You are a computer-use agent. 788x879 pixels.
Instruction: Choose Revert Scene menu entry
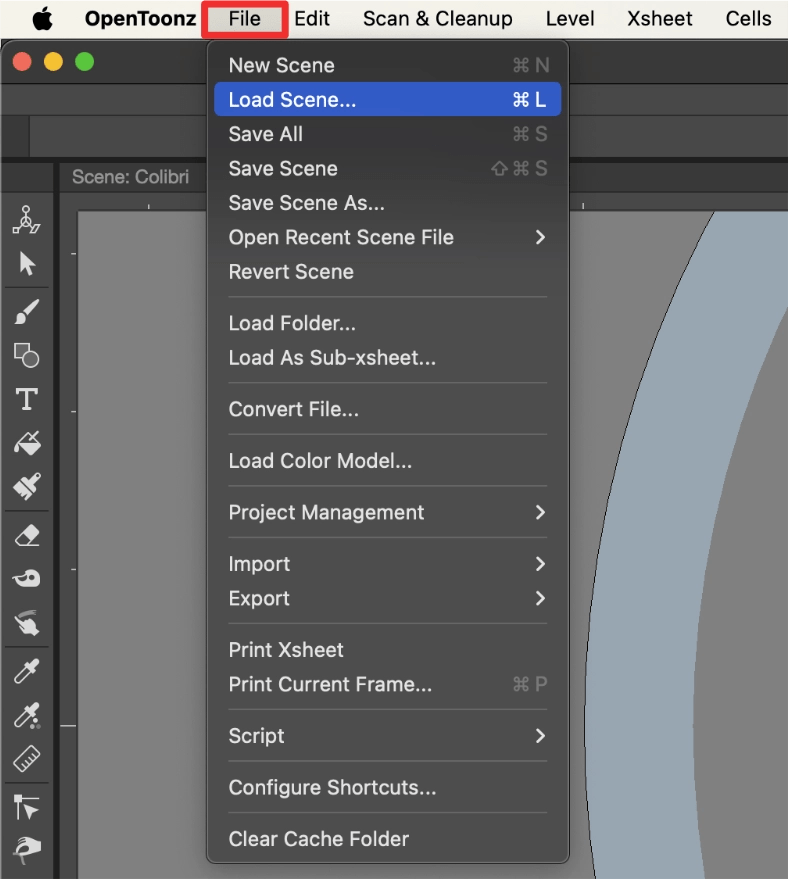pos(387,271)
